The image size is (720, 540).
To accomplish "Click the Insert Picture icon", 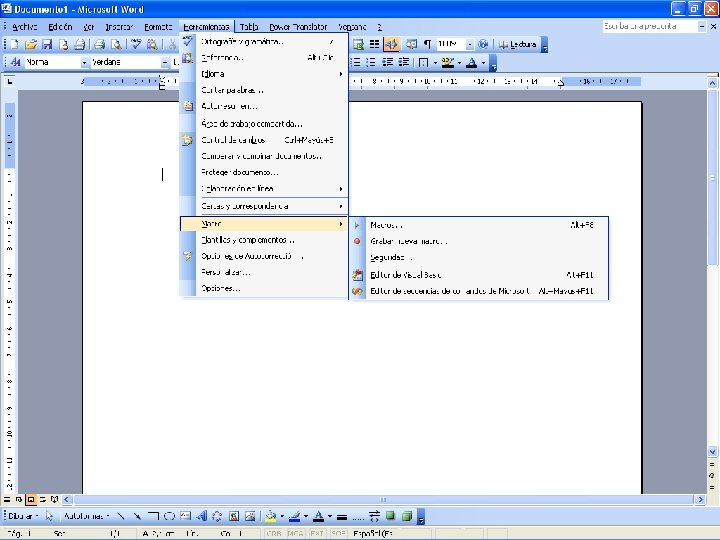I will pyautogui.click(x=250, y=516).
